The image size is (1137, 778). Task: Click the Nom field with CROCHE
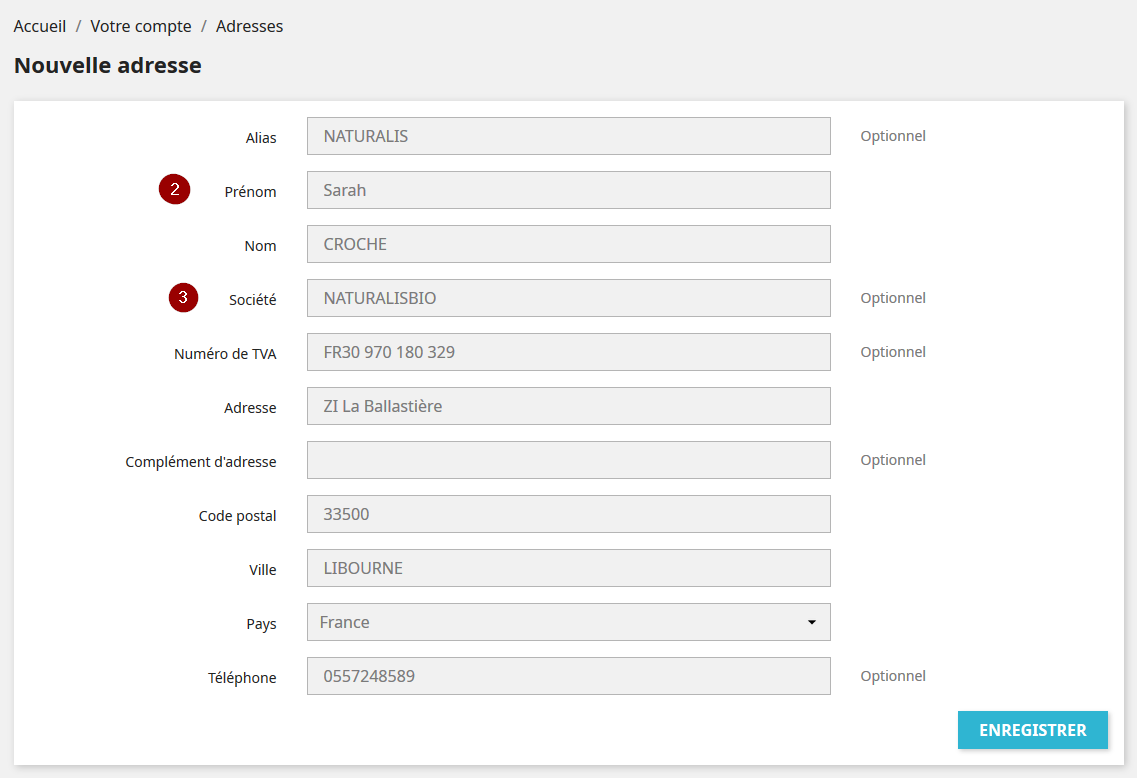[x=568, y=244]
